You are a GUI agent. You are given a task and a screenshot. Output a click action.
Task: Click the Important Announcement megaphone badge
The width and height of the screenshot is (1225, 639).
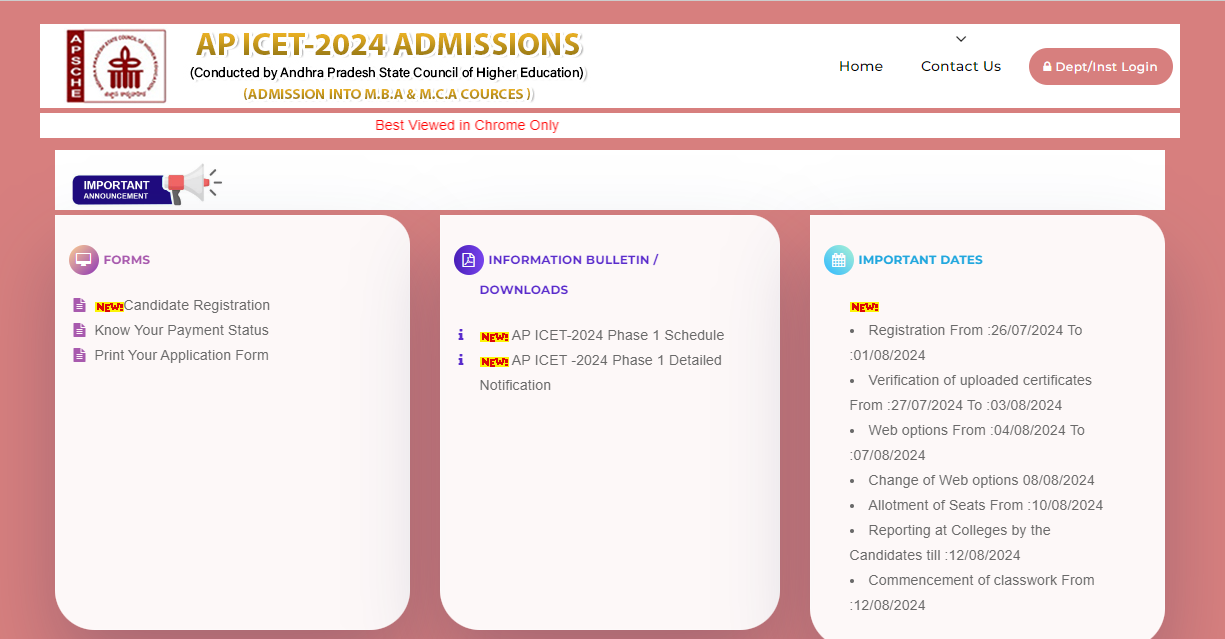click(146, 185)
